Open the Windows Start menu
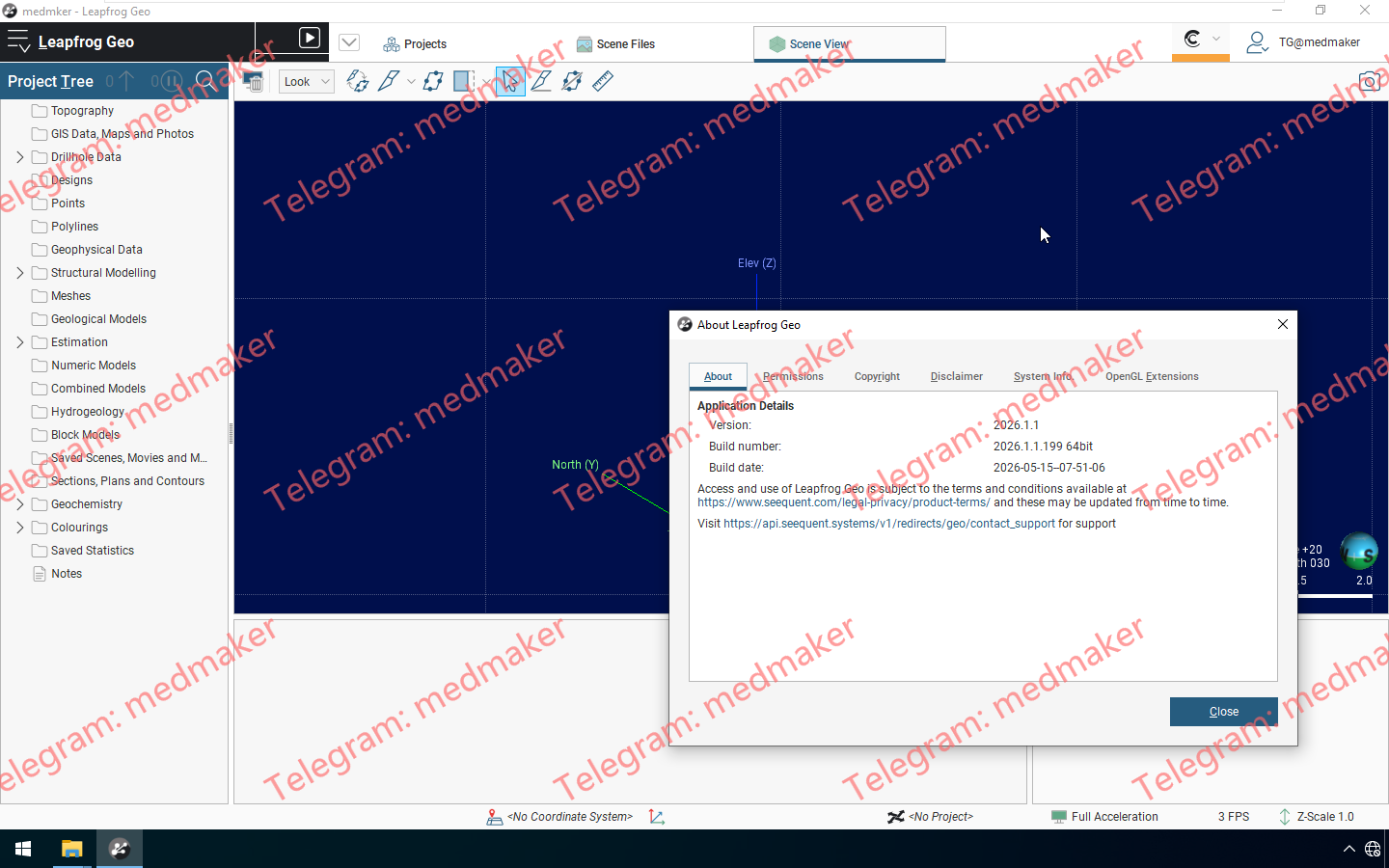 coord(23,849)
